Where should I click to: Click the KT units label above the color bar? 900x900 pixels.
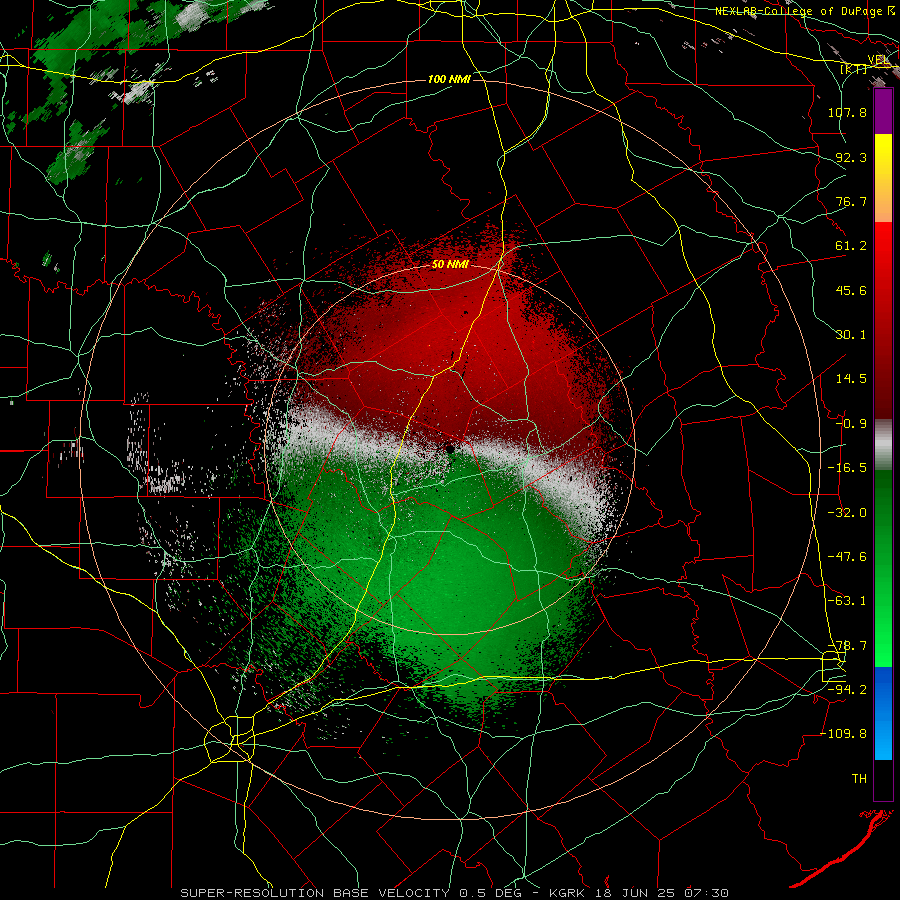(x=856, y=69)
